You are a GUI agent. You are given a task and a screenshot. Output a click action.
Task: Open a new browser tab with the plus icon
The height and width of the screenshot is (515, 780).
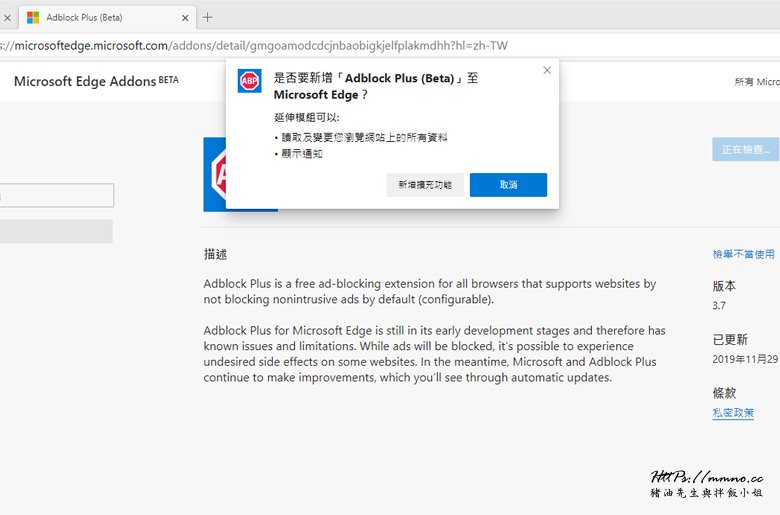(207, 17)
